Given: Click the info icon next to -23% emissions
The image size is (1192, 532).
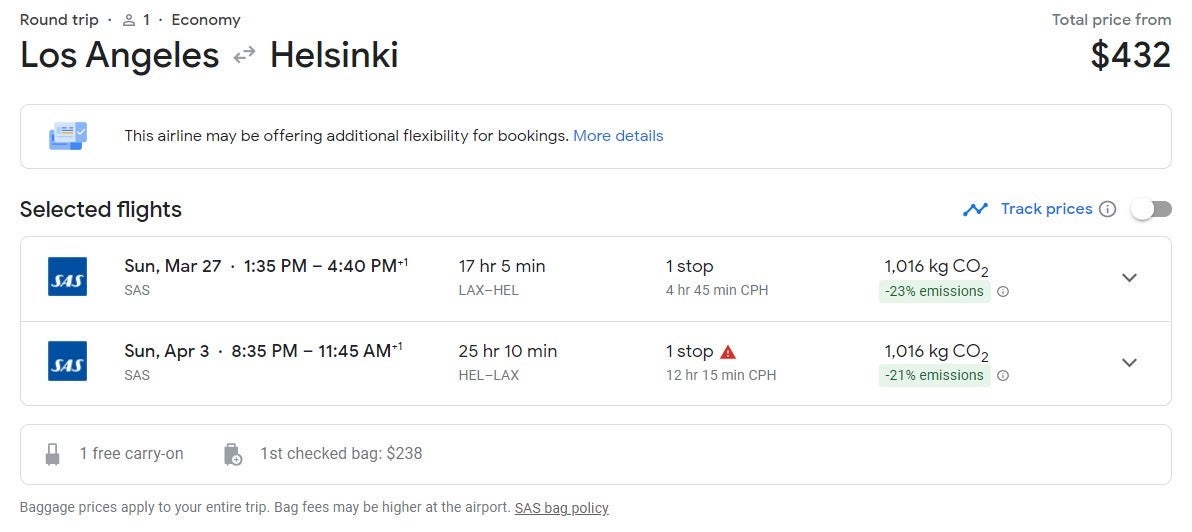Looking at the screenshot, I should coord(1003,292).
